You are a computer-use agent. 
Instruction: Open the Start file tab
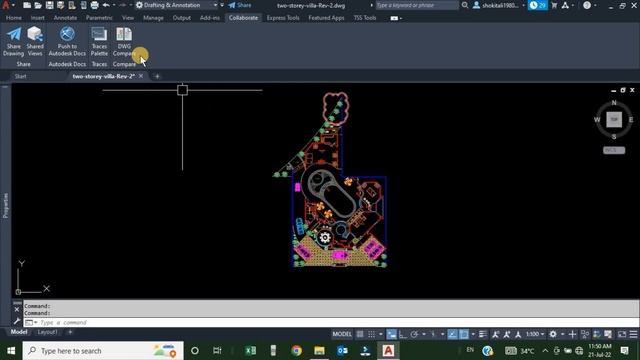20,76
